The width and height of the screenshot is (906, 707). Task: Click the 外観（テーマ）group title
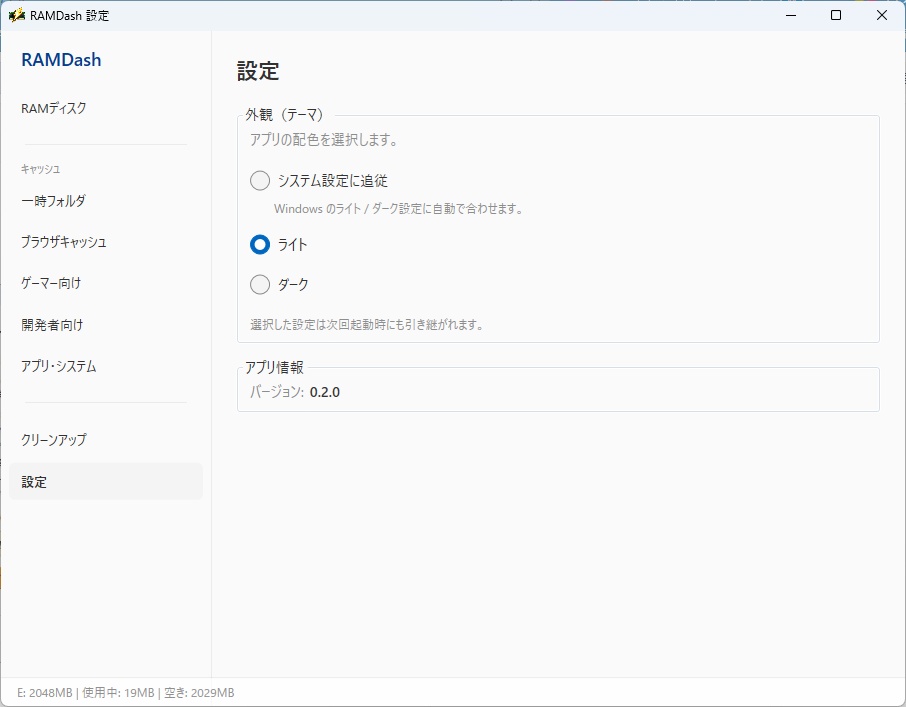(x=284, y=114)
